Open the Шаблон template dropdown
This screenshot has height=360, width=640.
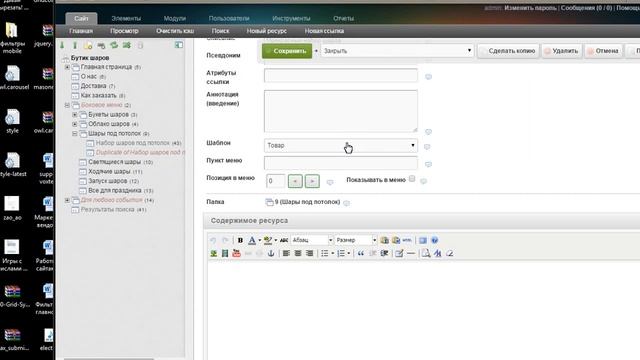pos(341,145)
